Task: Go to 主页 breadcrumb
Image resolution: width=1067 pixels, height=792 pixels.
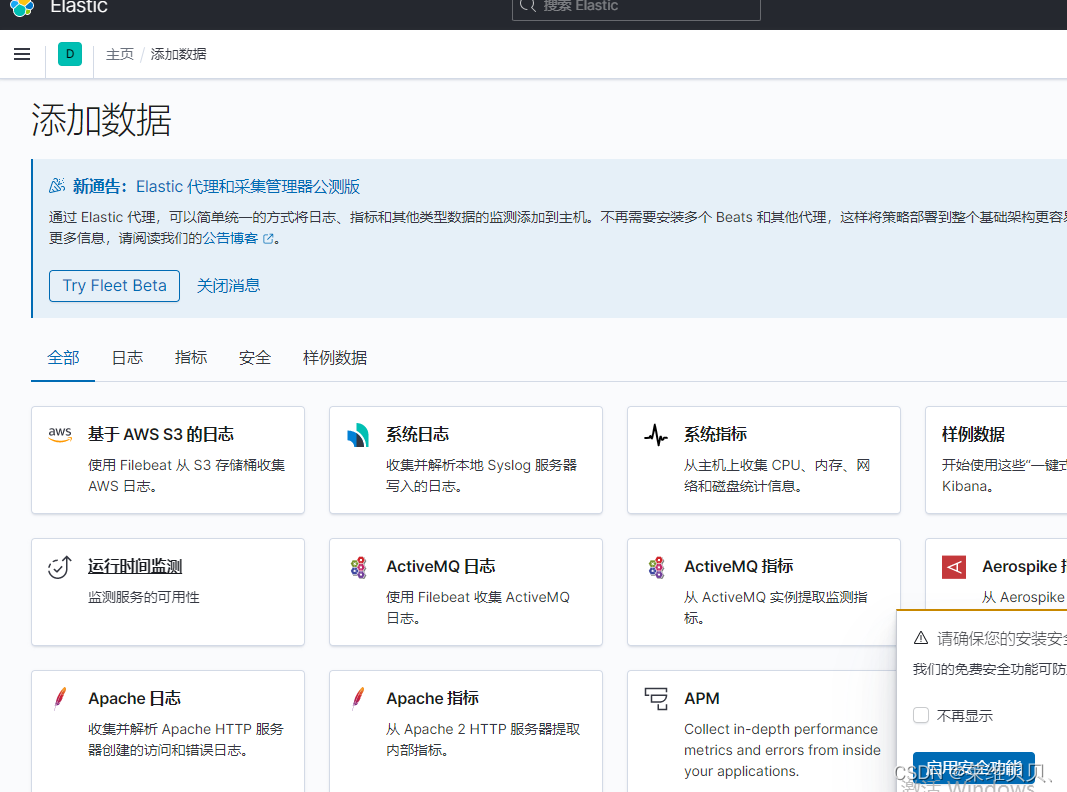Action: [120, 54]
